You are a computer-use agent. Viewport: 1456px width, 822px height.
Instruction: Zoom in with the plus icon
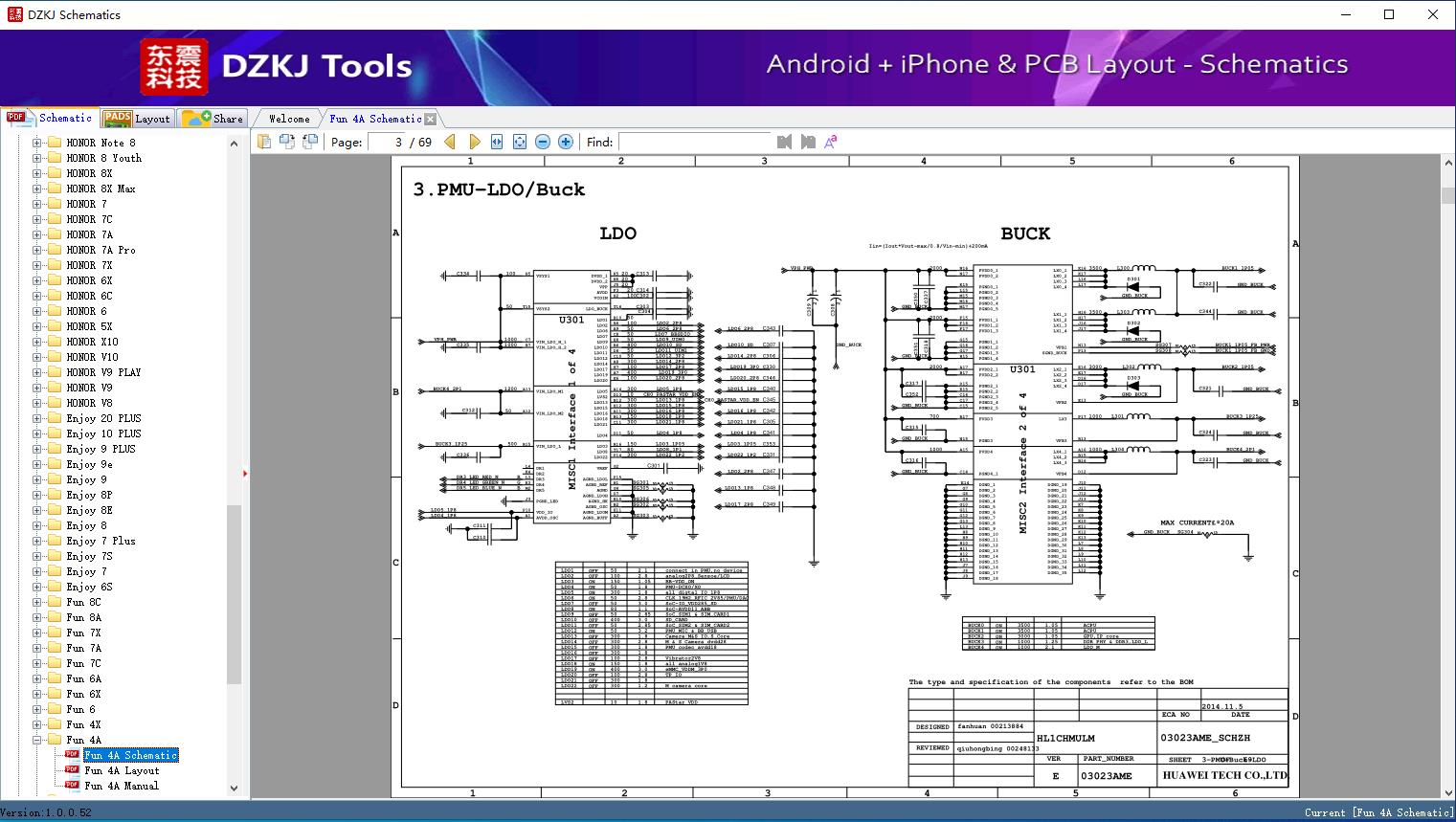click(x=566, y=142)
